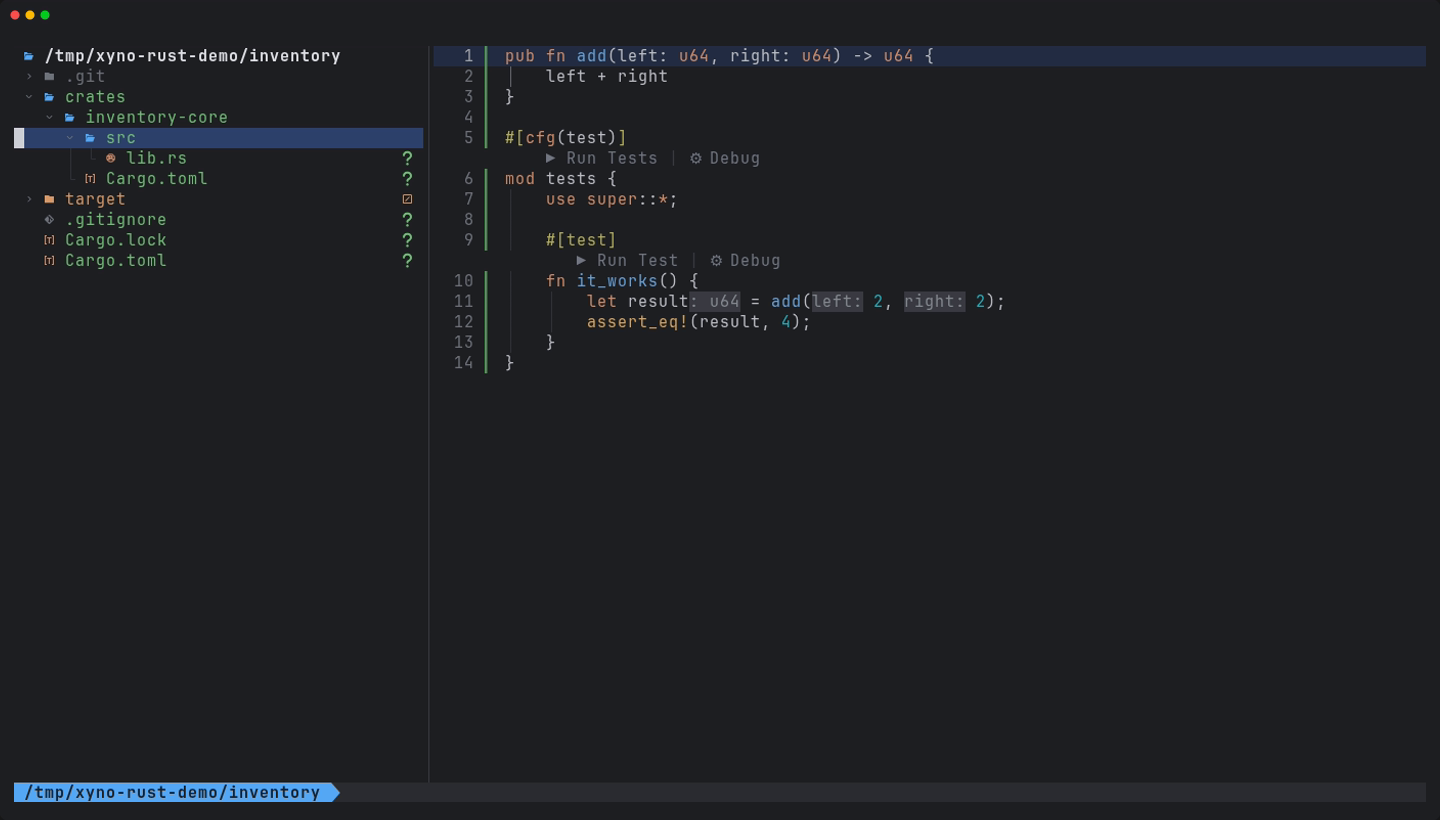Collapse the crates folder chevron
This screenshot has height=820, width=1440.
29,97
